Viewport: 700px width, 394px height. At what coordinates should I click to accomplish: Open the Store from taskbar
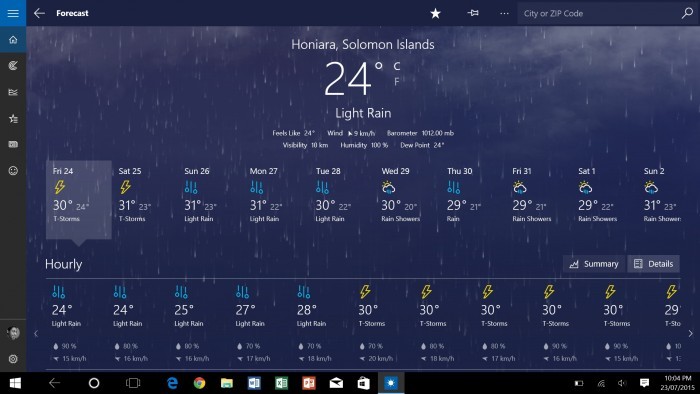click(x=363, y=383)
